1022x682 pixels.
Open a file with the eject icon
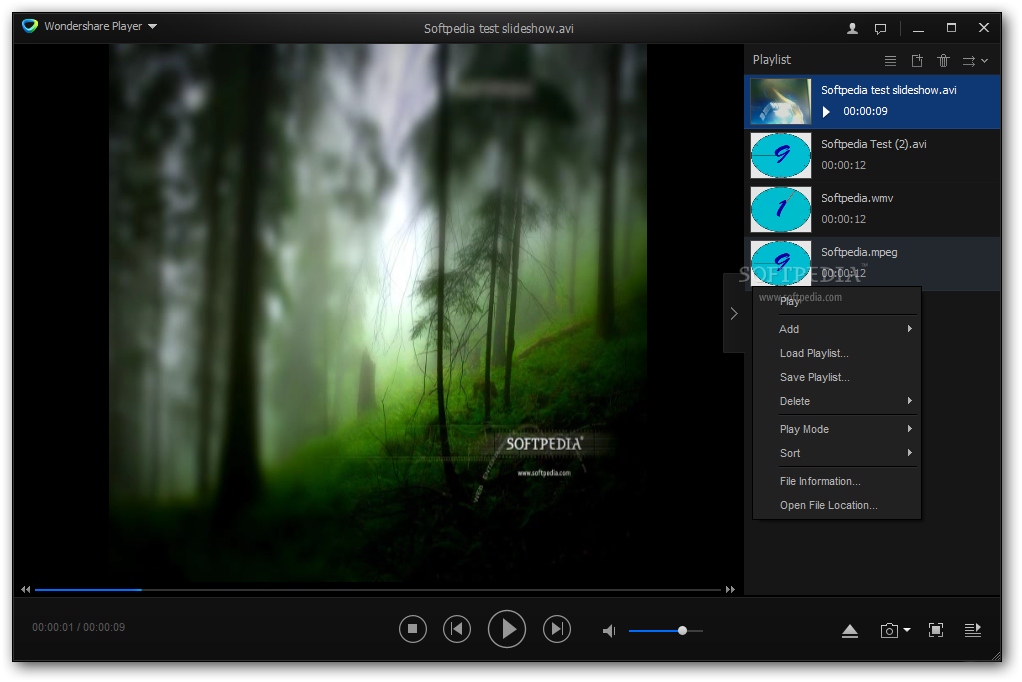(x=850, y=630)
